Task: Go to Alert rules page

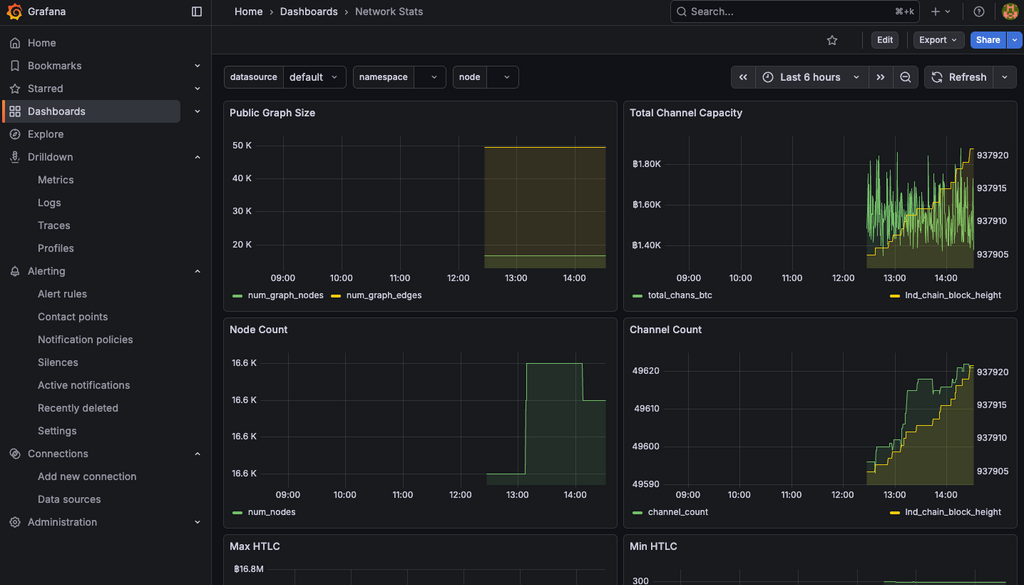Action: (x=62, y=294)
